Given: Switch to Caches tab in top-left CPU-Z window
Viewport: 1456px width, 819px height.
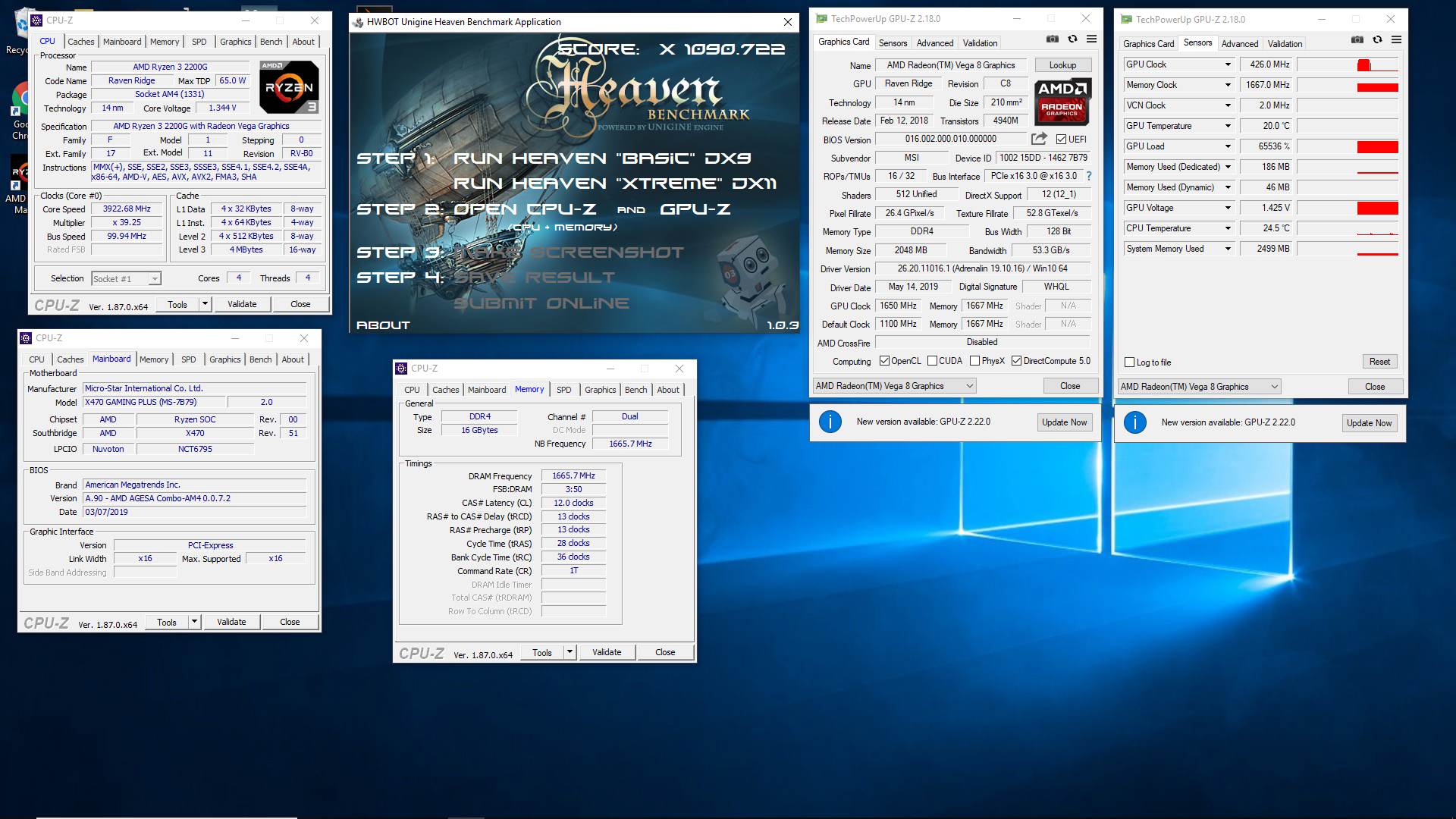Looking at the screenshot, I should click(80, 42).
